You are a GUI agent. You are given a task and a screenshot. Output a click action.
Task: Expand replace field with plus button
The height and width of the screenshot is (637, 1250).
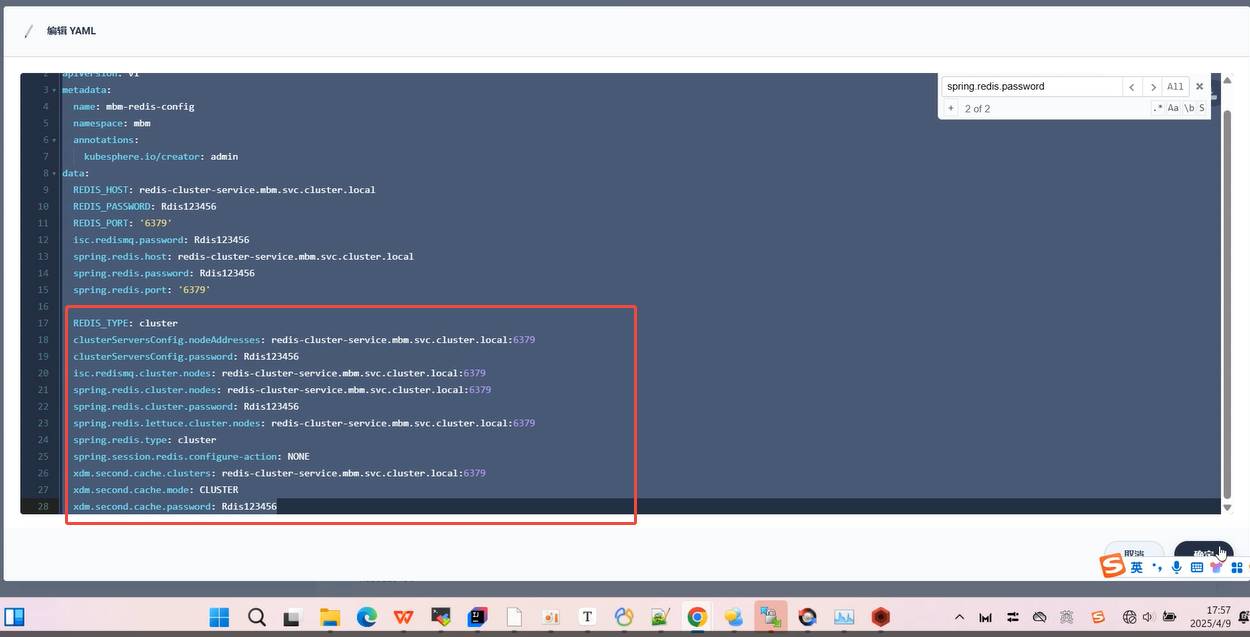point(951,108)
